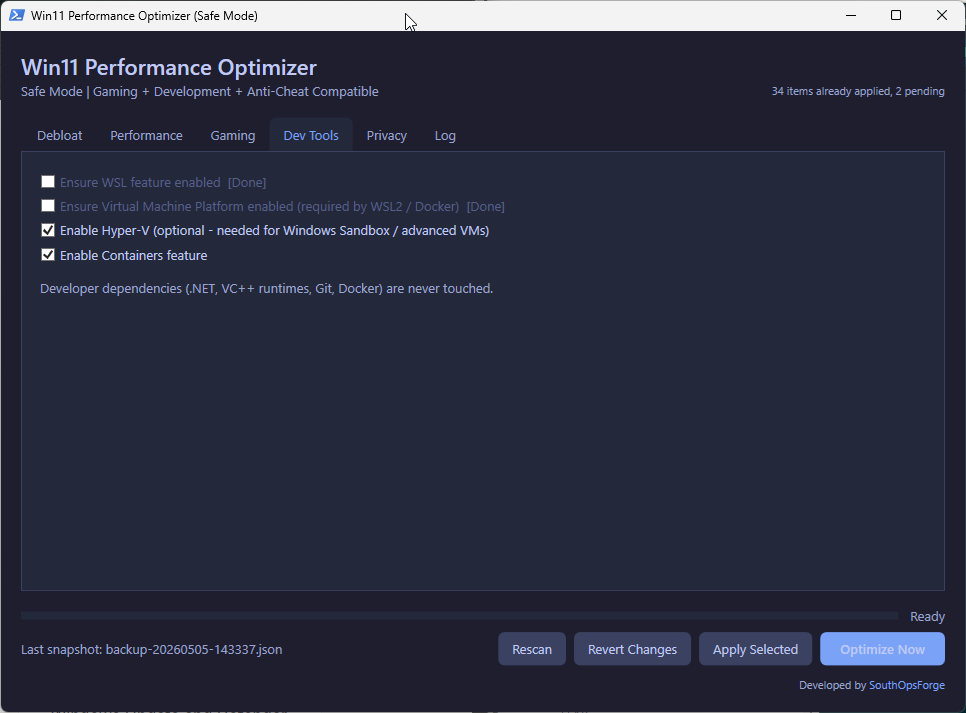This screenshot has height=713, width=966.
Task: Click the 34 items already applied status
Action: pyautogui.click(x=858, y=91)
